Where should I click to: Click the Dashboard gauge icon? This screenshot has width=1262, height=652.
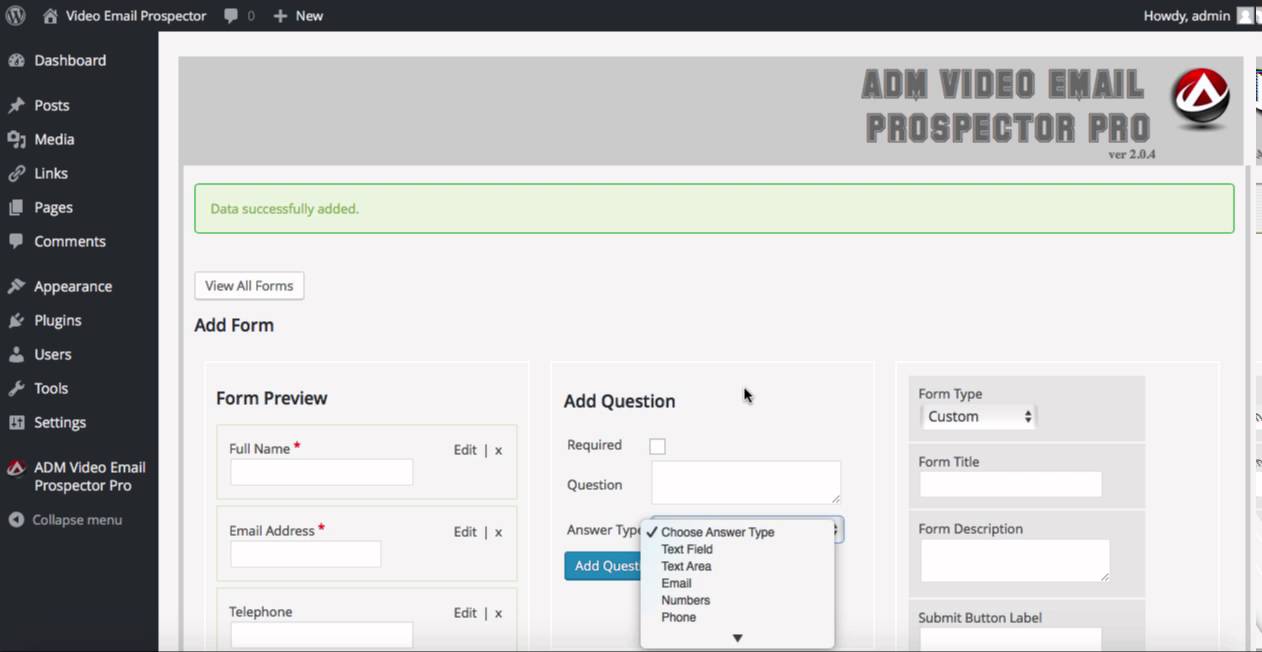[16, 60]
